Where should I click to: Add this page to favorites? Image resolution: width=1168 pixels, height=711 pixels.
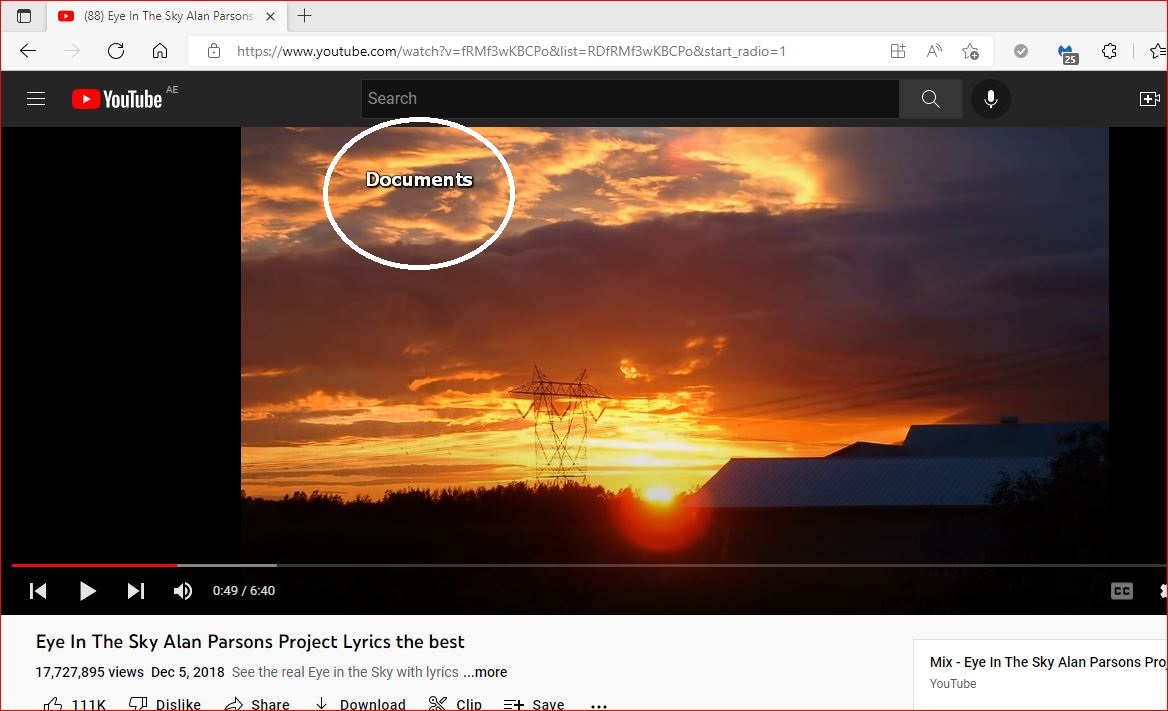coord(970,51)
